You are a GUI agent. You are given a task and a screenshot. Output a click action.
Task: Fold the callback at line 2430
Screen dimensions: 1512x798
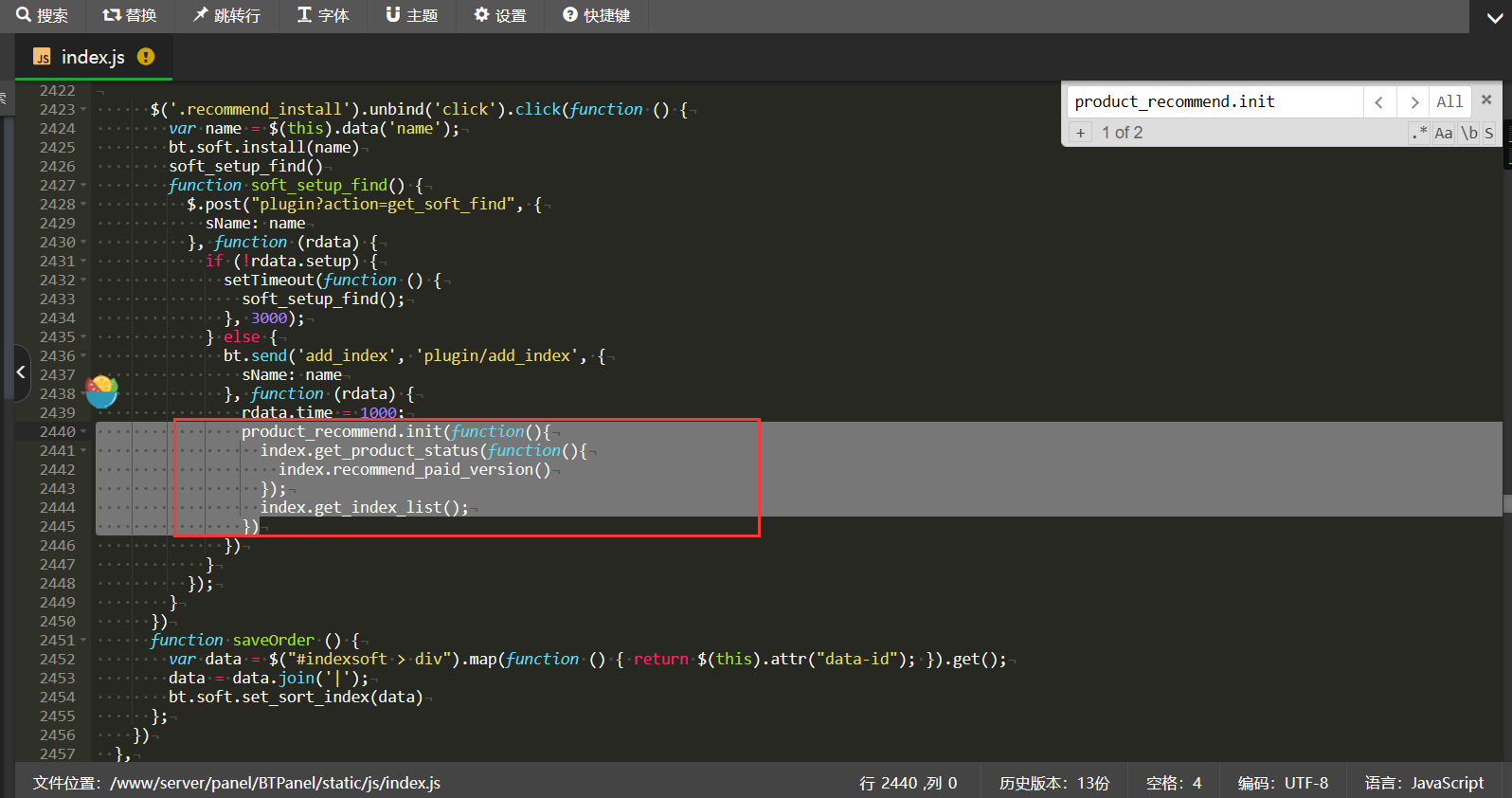pyautogui.click(x=83, y=243)
